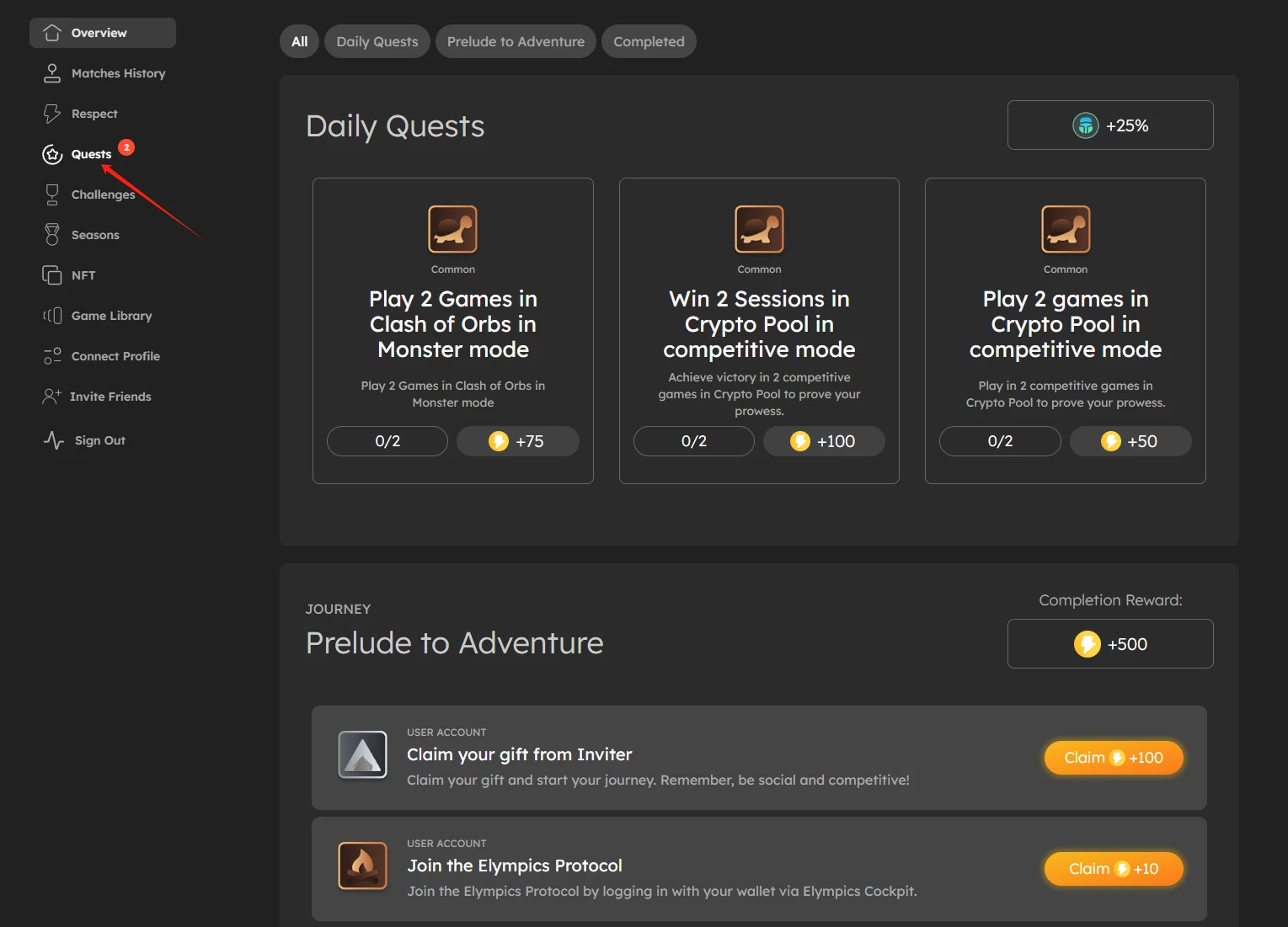Select the Matches History icon in sidebar

tap(52, 72)
